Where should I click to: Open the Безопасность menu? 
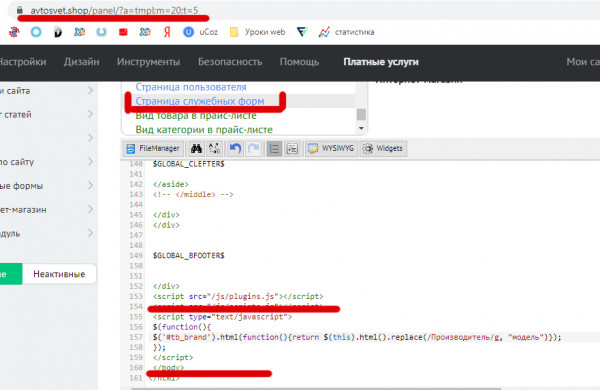point(230,62)
